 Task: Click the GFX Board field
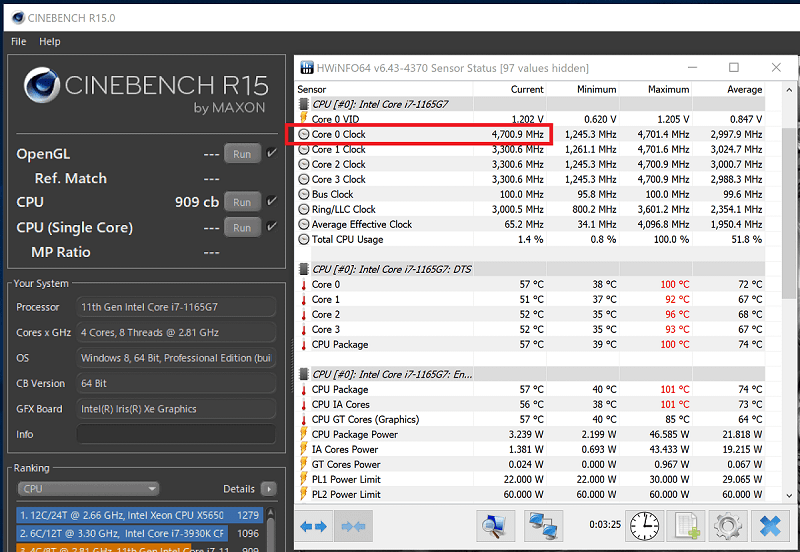[176, 409]
